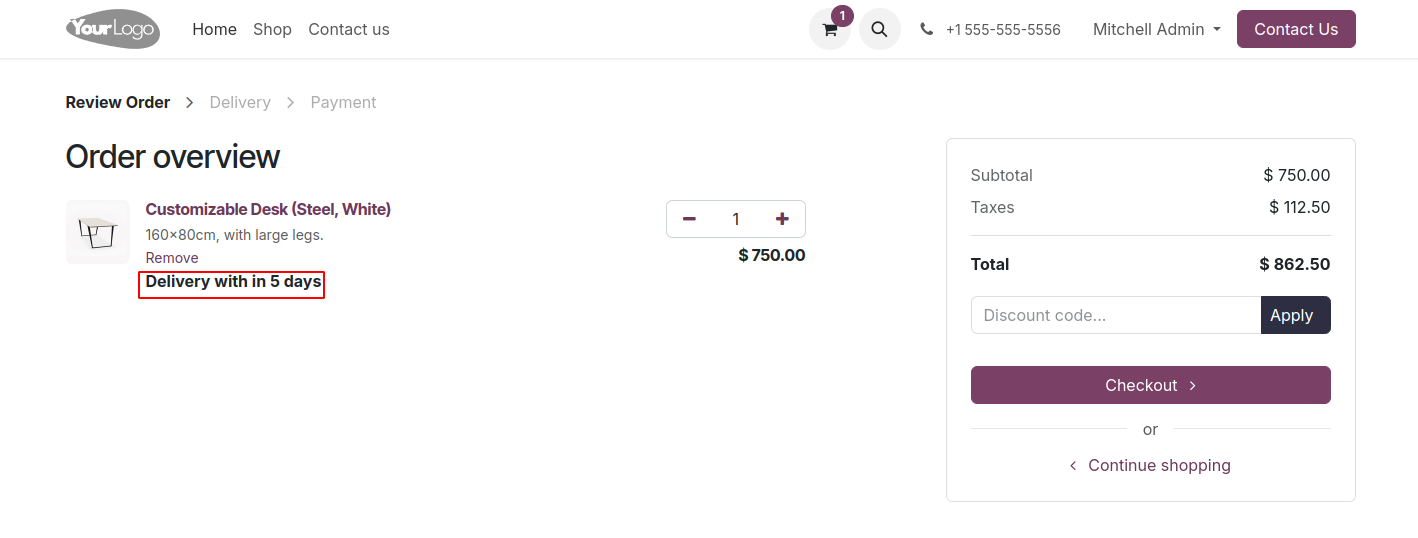Focus the Discount code input field
Image resolution: width=1418 pixels, height=538 pixels.
(x=1115, y=315)
